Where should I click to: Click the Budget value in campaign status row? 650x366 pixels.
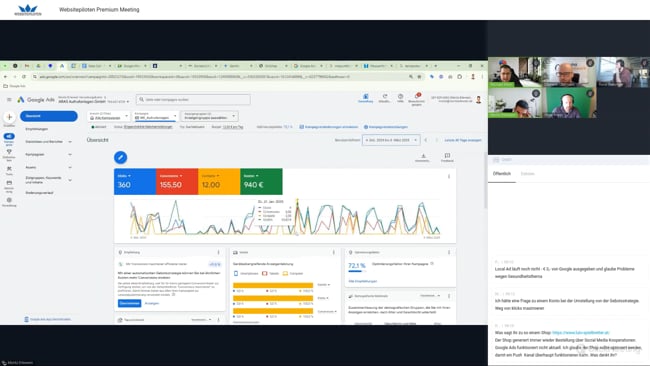coord(233,127)
